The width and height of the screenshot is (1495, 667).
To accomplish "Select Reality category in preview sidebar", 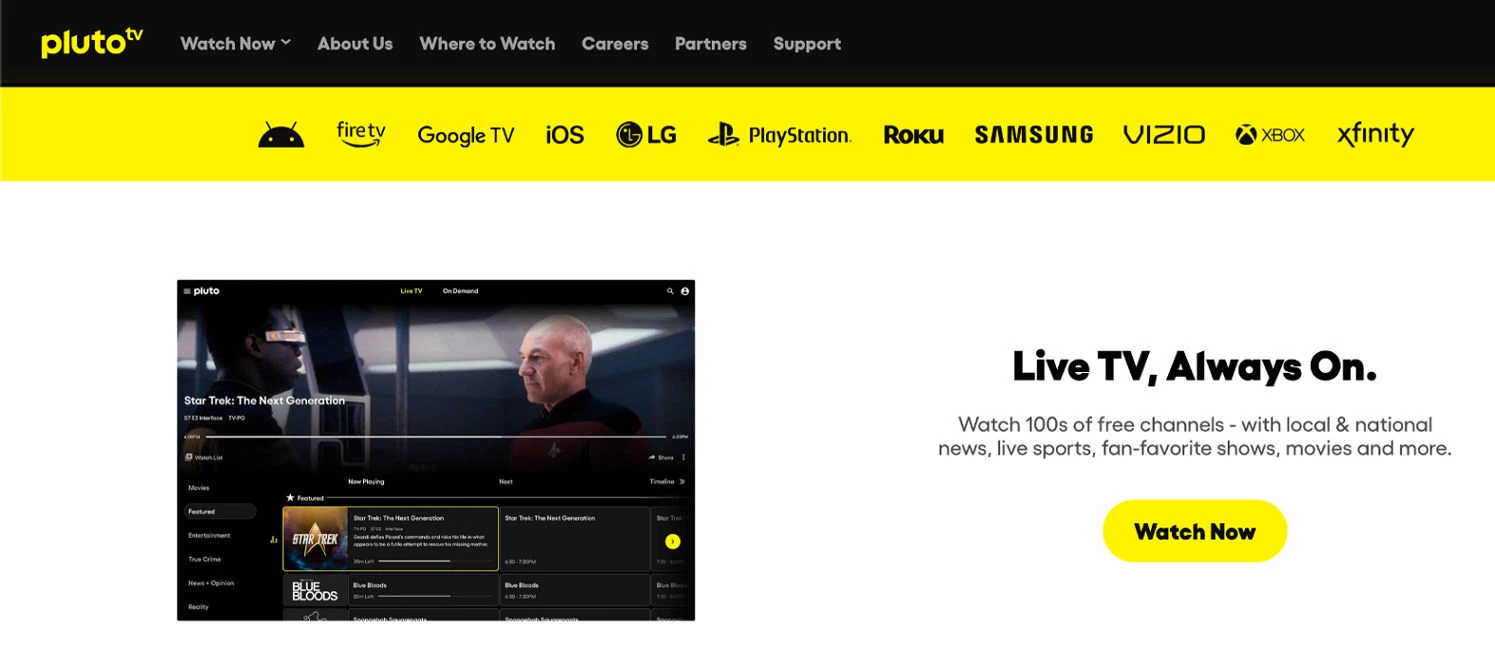I will pyautogui.click(x=199, y=607).
